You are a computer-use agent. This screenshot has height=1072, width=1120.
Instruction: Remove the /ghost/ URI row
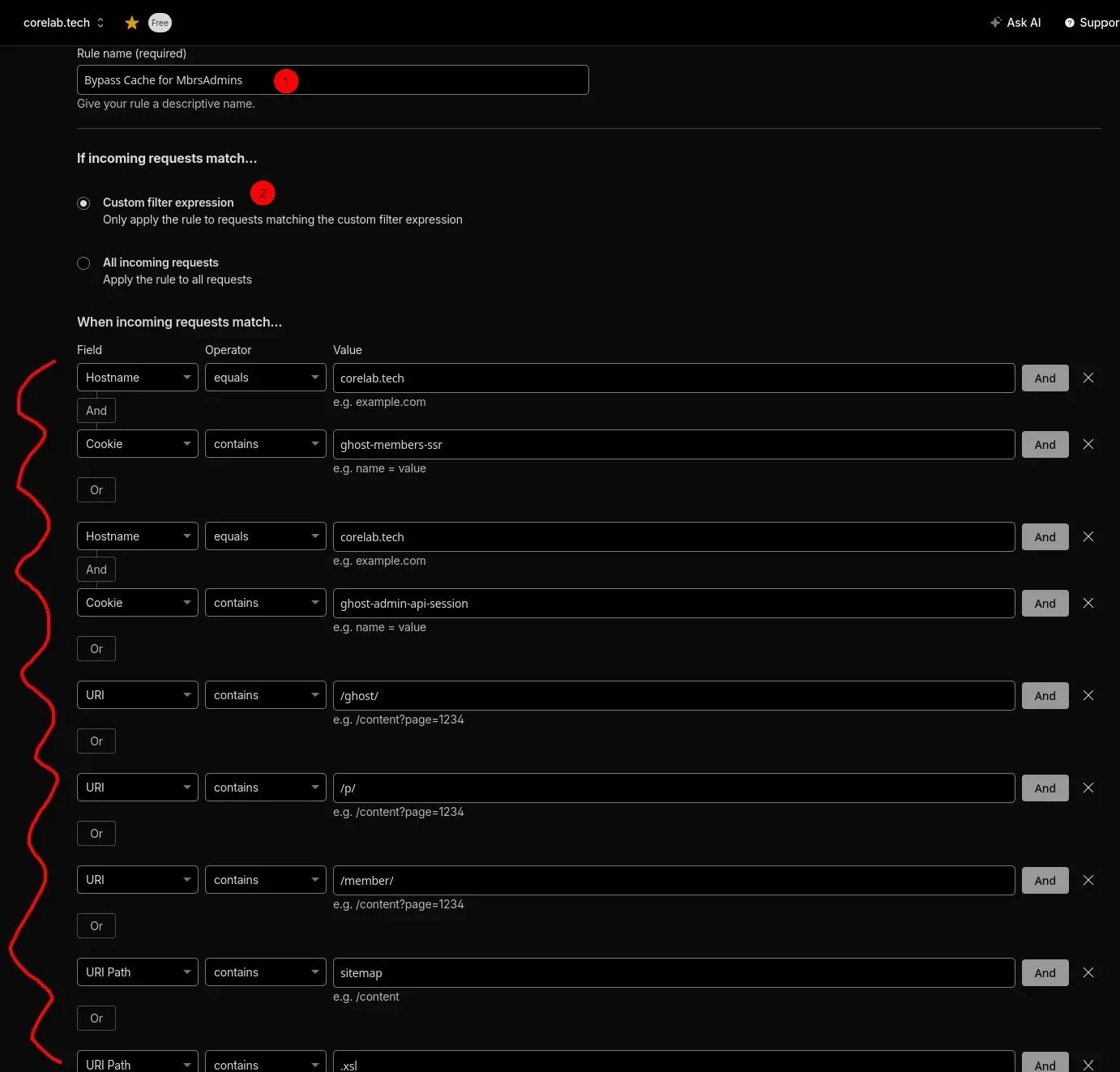point(1088,695)
